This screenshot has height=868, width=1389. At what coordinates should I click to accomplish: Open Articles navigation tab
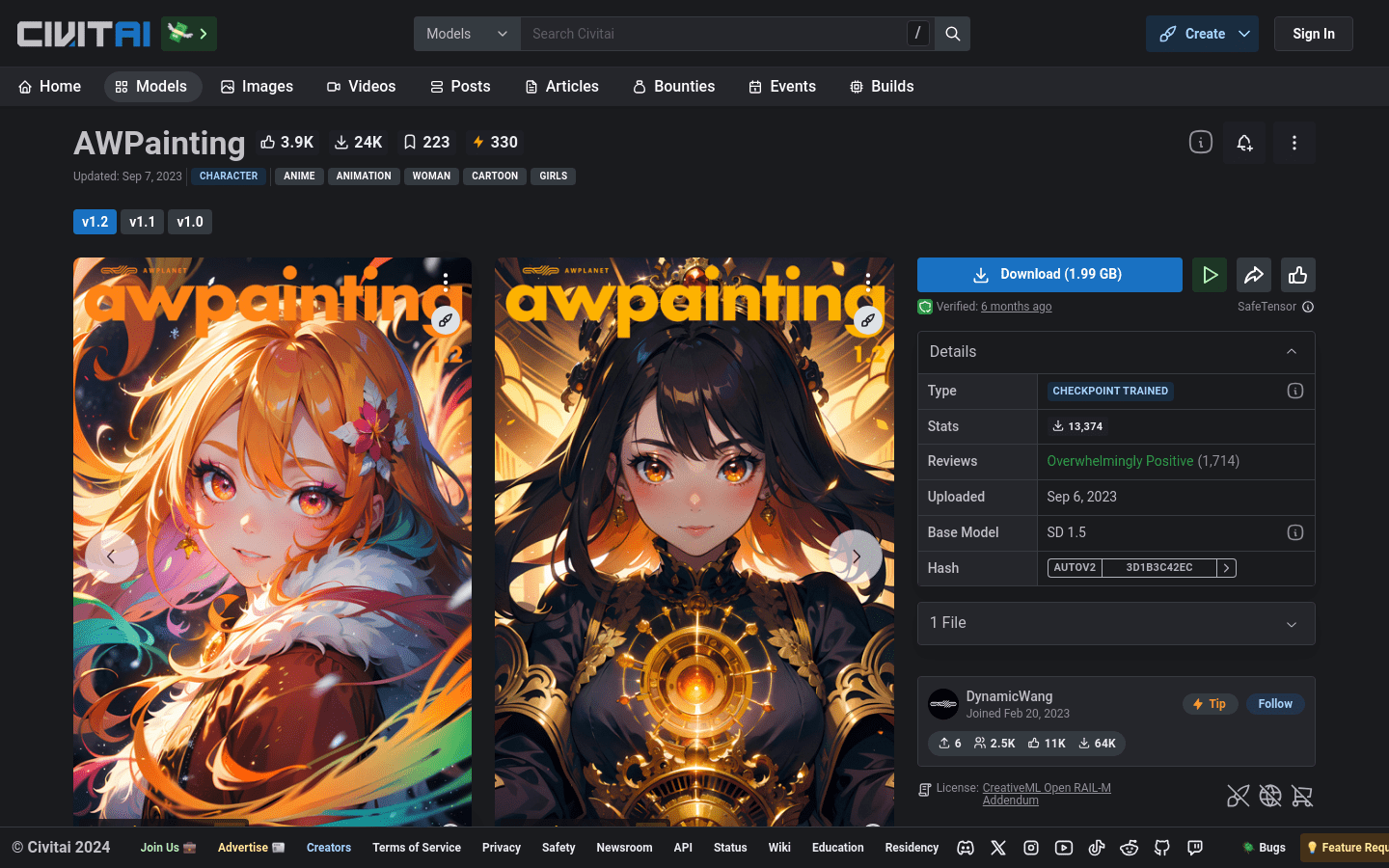coord(561,87)
